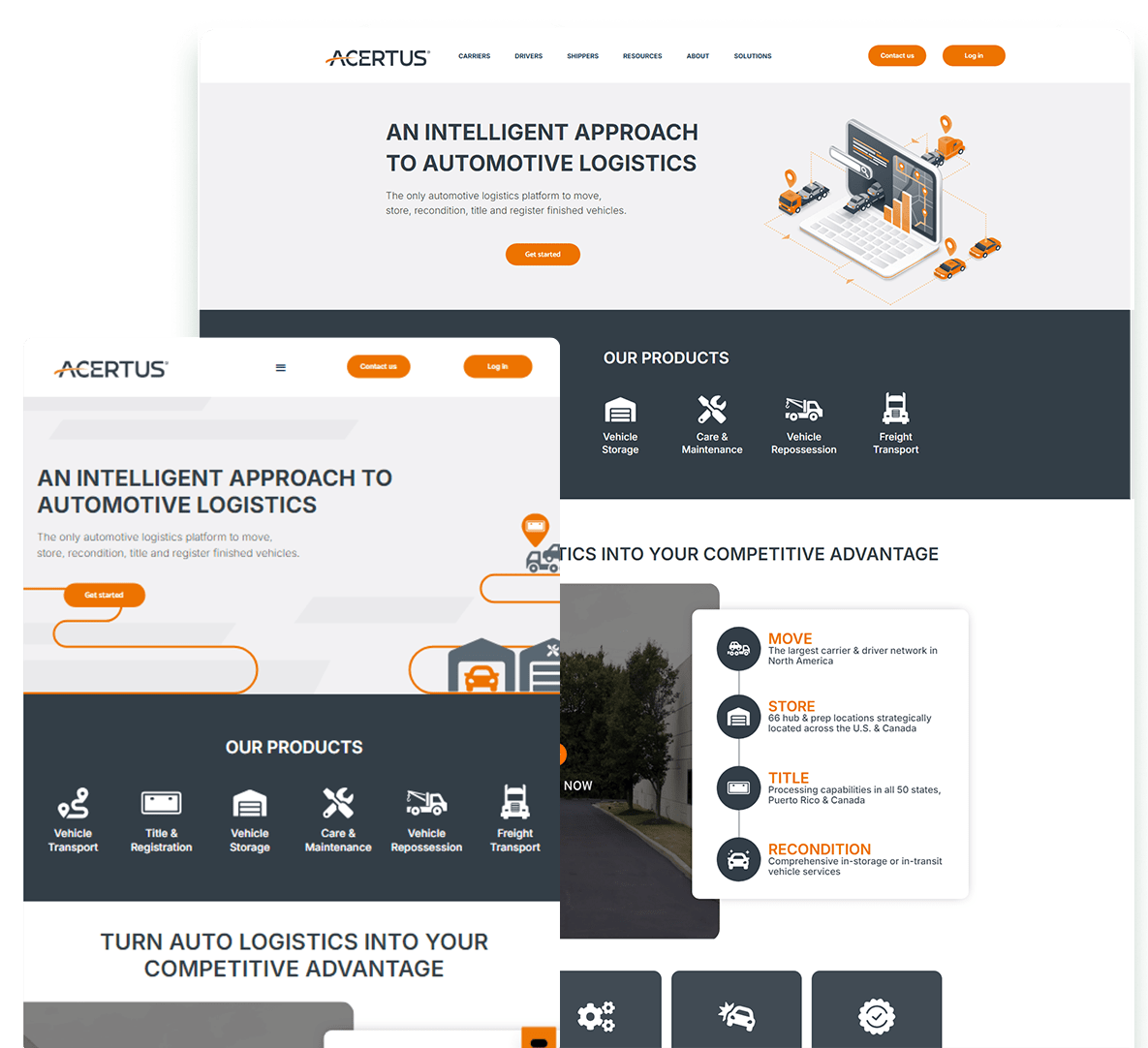Click the ACERTUS logo in the header
The width and height of the screenshot is (1148, 1048).
[x=377, y=56]
